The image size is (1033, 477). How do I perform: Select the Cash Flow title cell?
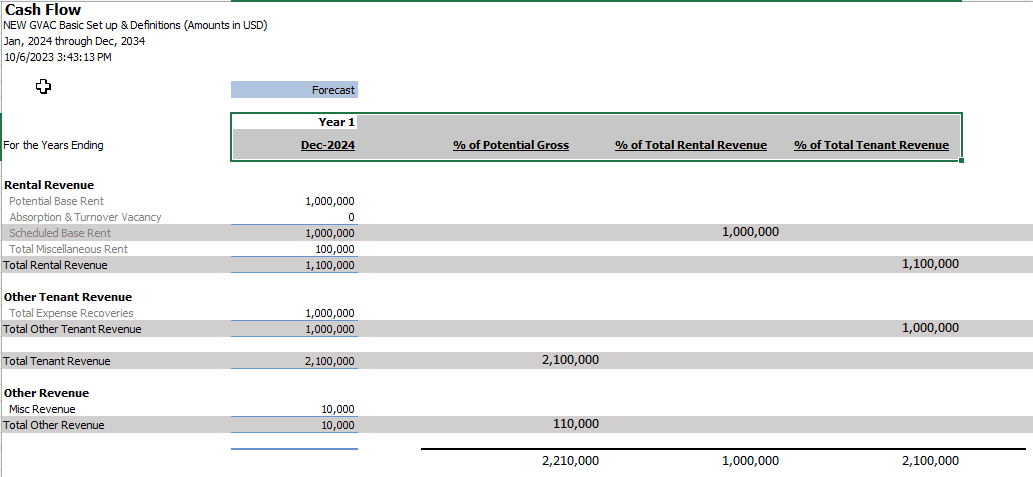(43, 10)
